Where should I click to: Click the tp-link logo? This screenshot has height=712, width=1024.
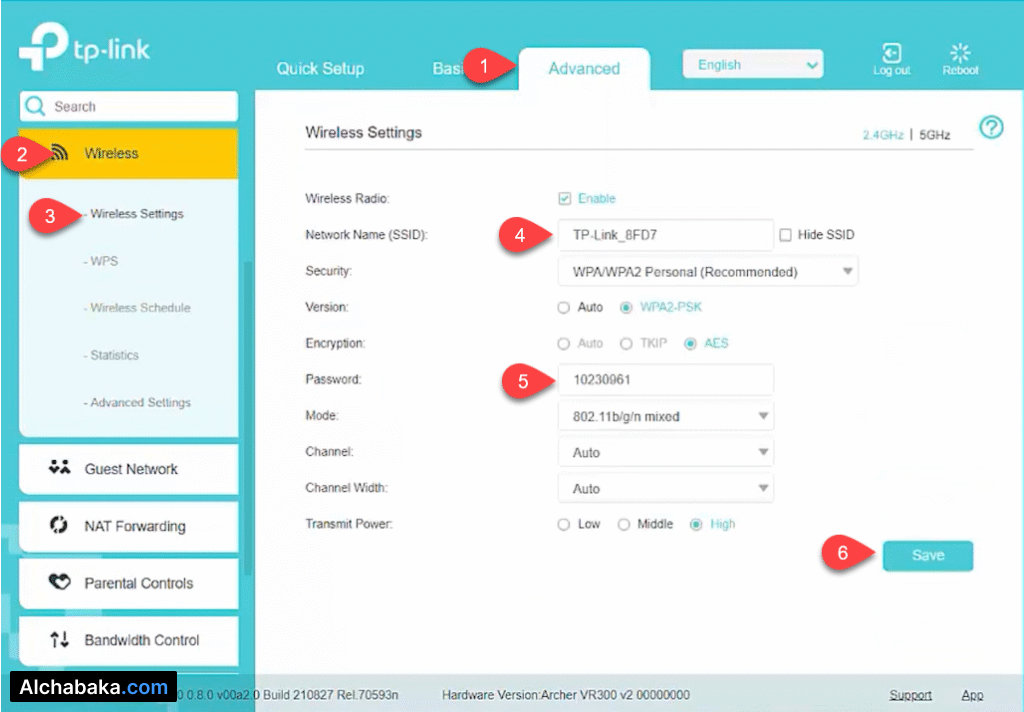point(84,47)
